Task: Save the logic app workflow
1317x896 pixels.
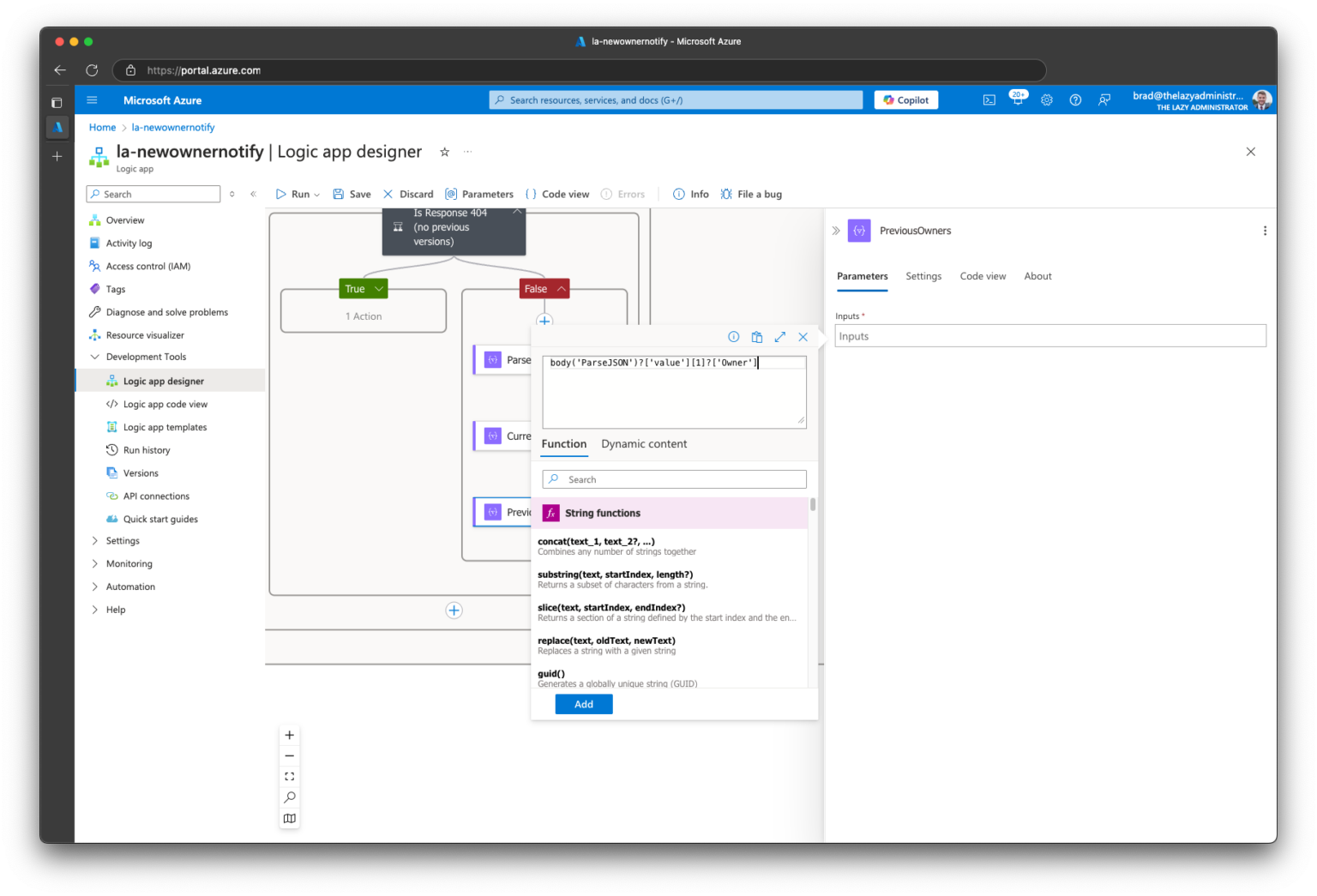Action: pyautogui.click(x=352, y=195)
